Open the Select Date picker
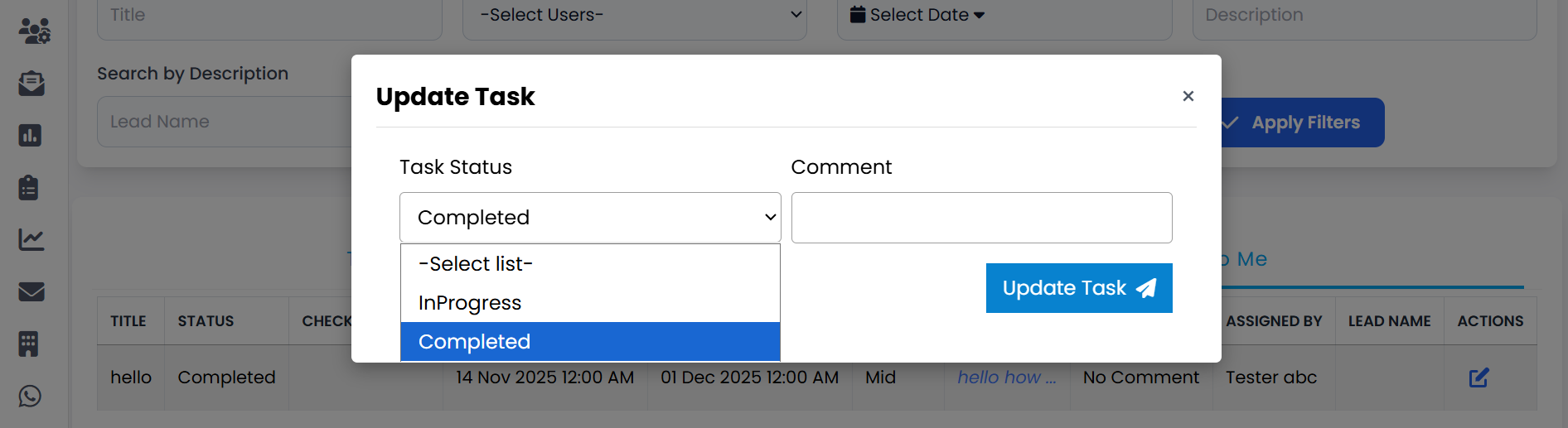This screenshot has width=1568, height=428. [x=917, y=15]
